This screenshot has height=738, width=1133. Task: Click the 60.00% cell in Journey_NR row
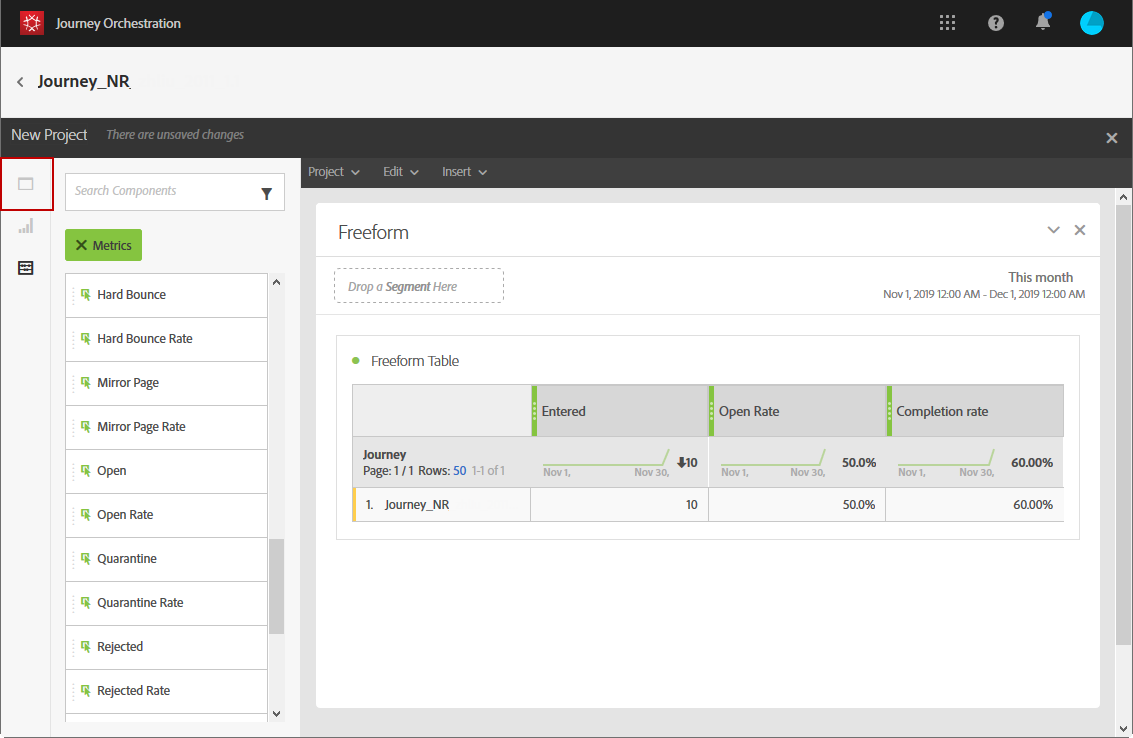pos(975,505)
